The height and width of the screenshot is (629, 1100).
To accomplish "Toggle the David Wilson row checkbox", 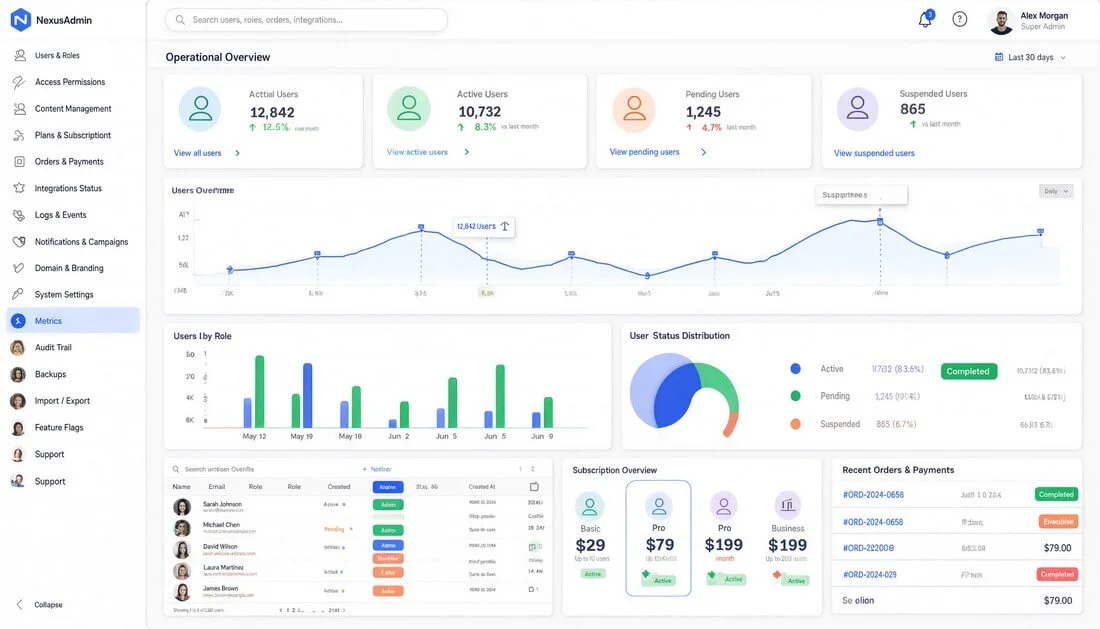I will click(x=532, y=547).
